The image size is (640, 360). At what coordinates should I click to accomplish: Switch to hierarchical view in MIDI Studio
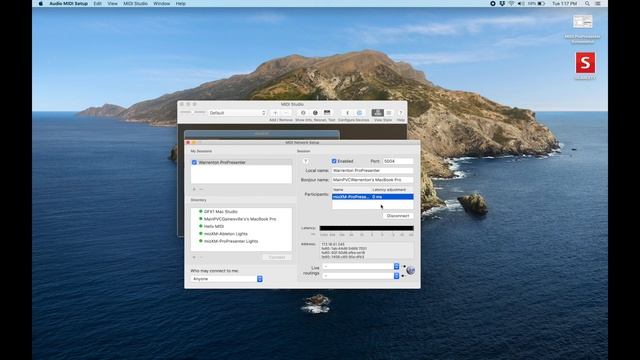tap(378, 113)
